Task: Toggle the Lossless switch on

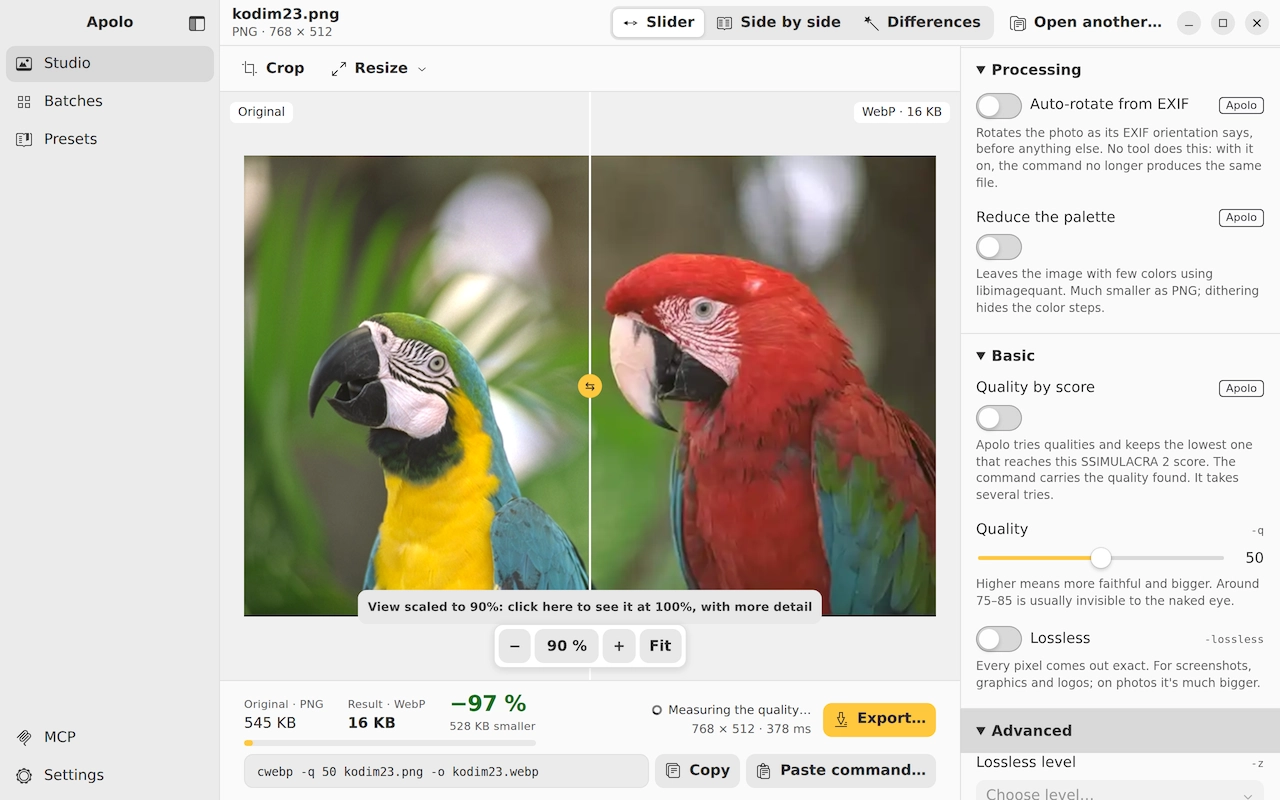Action: (999, 639)
